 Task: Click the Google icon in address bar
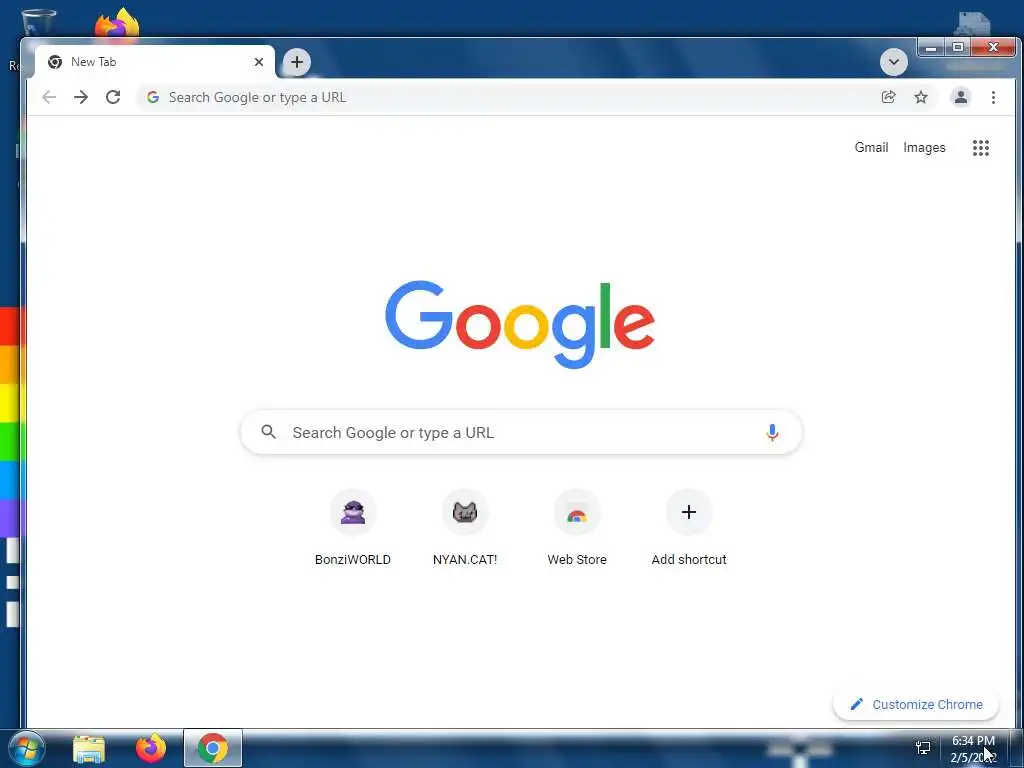pos(153,97)
